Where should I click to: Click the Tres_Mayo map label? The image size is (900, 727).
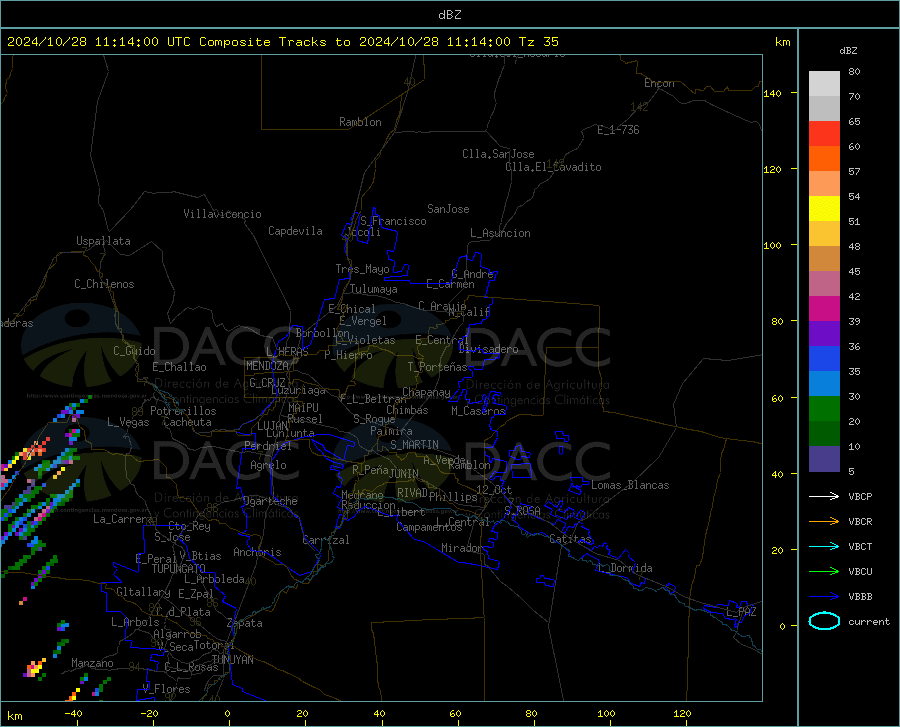pyautogui.click(x=362, y=269)
